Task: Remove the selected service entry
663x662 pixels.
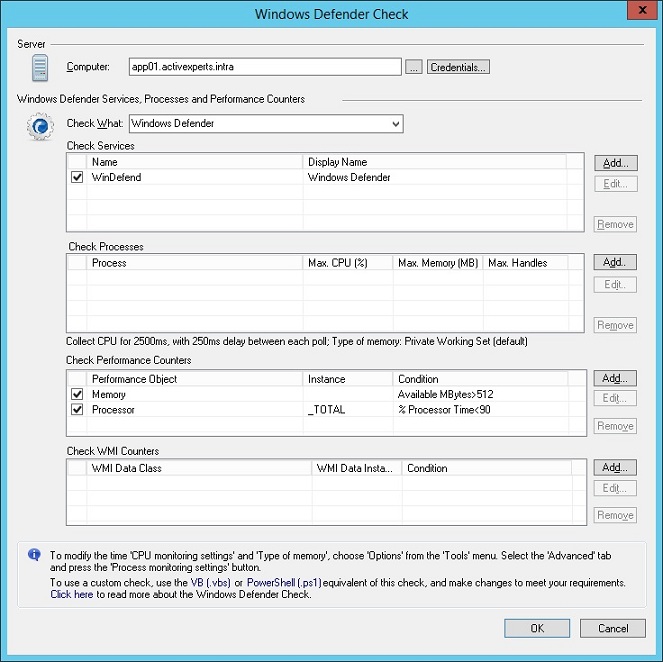Action: click(x=616, y=224)
